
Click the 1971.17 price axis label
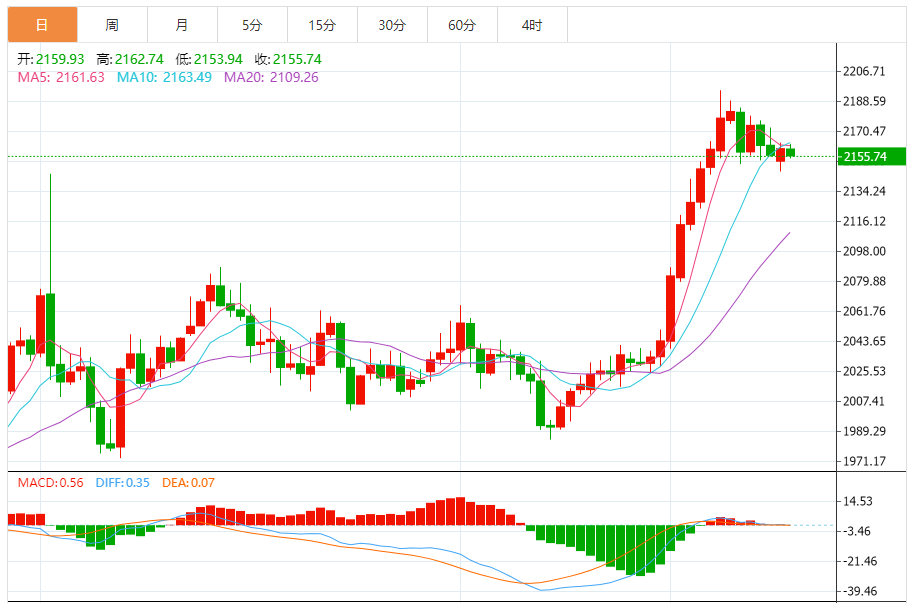(x=864, y=461)
